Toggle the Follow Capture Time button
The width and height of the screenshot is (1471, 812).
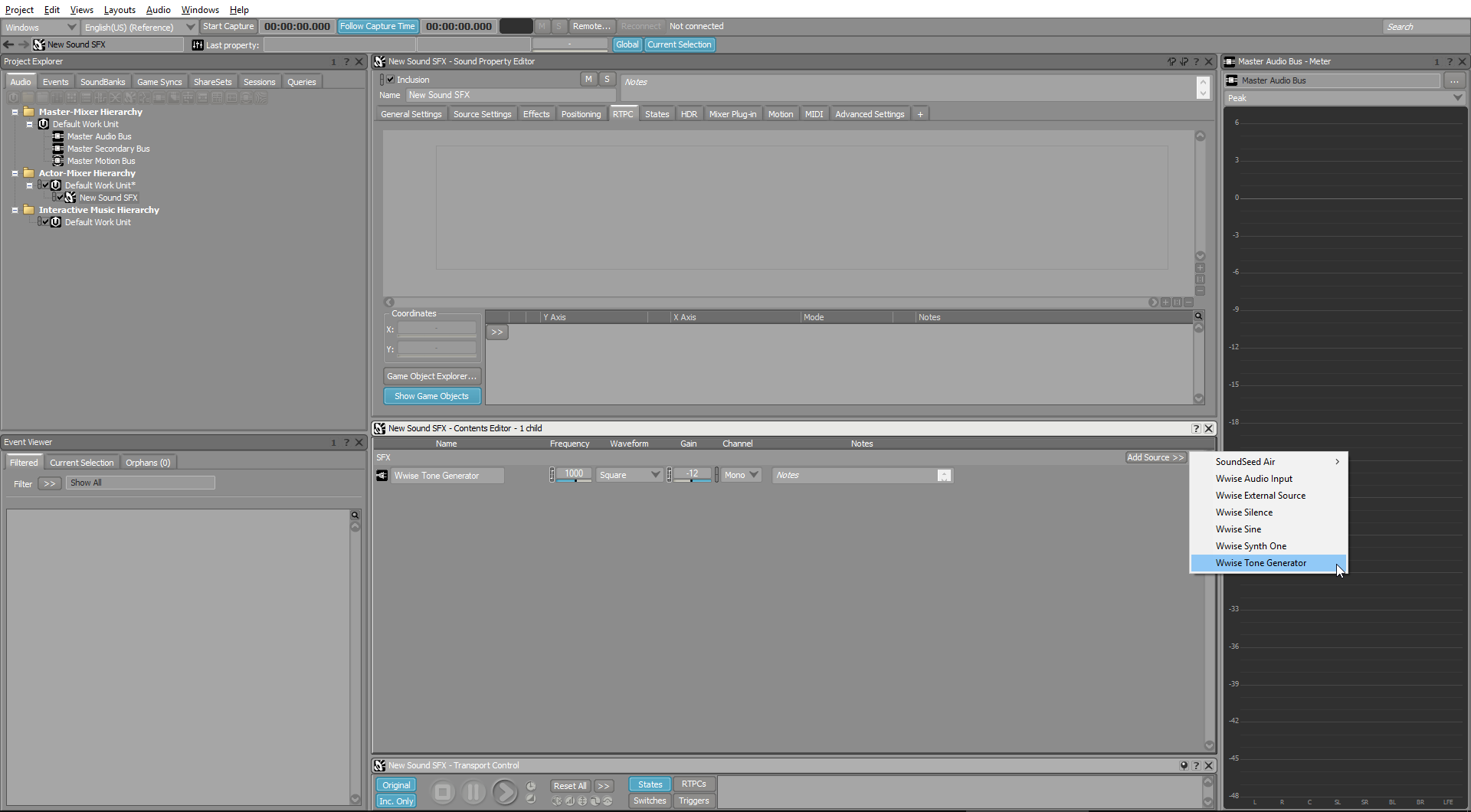[377, 26]
